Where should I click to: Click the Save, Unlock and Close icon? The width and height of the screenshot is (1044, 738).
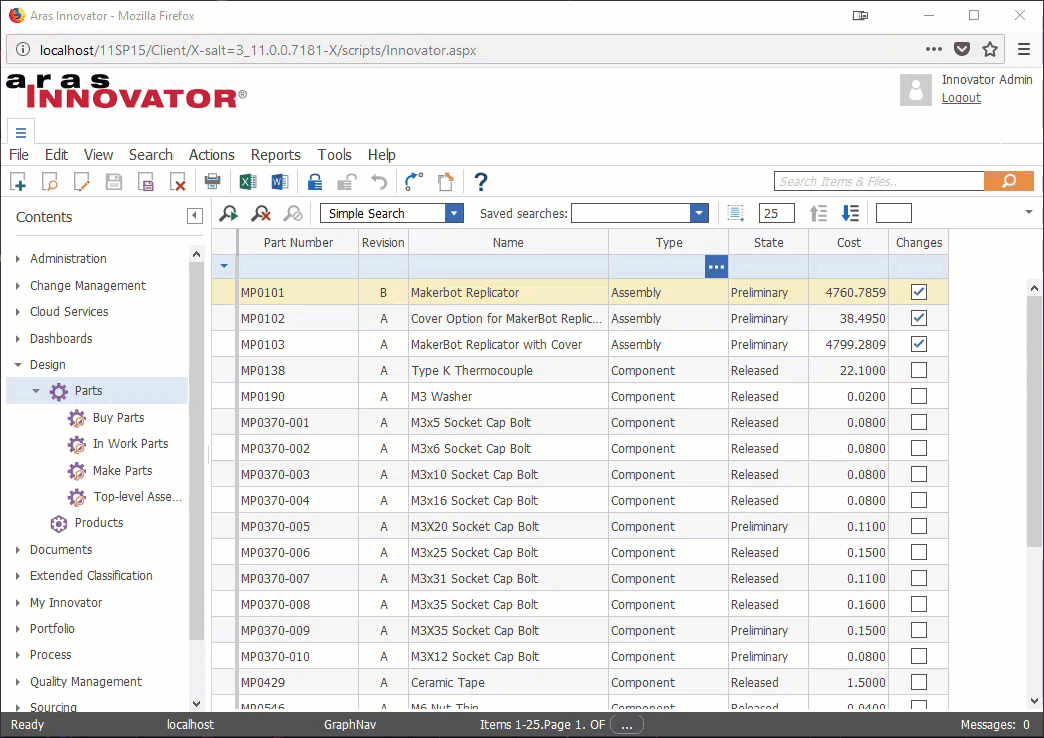point(146,182)
